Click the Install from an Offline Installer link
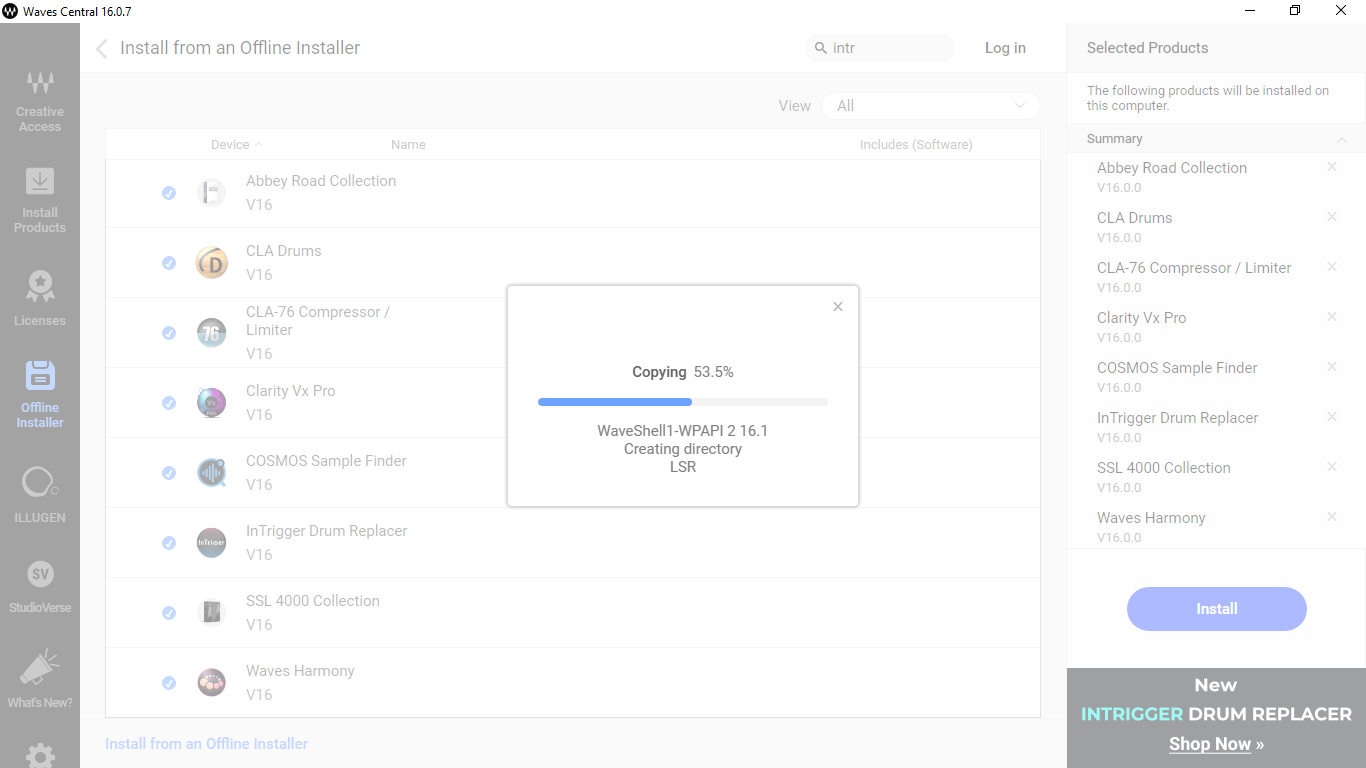 click(206, 744)
